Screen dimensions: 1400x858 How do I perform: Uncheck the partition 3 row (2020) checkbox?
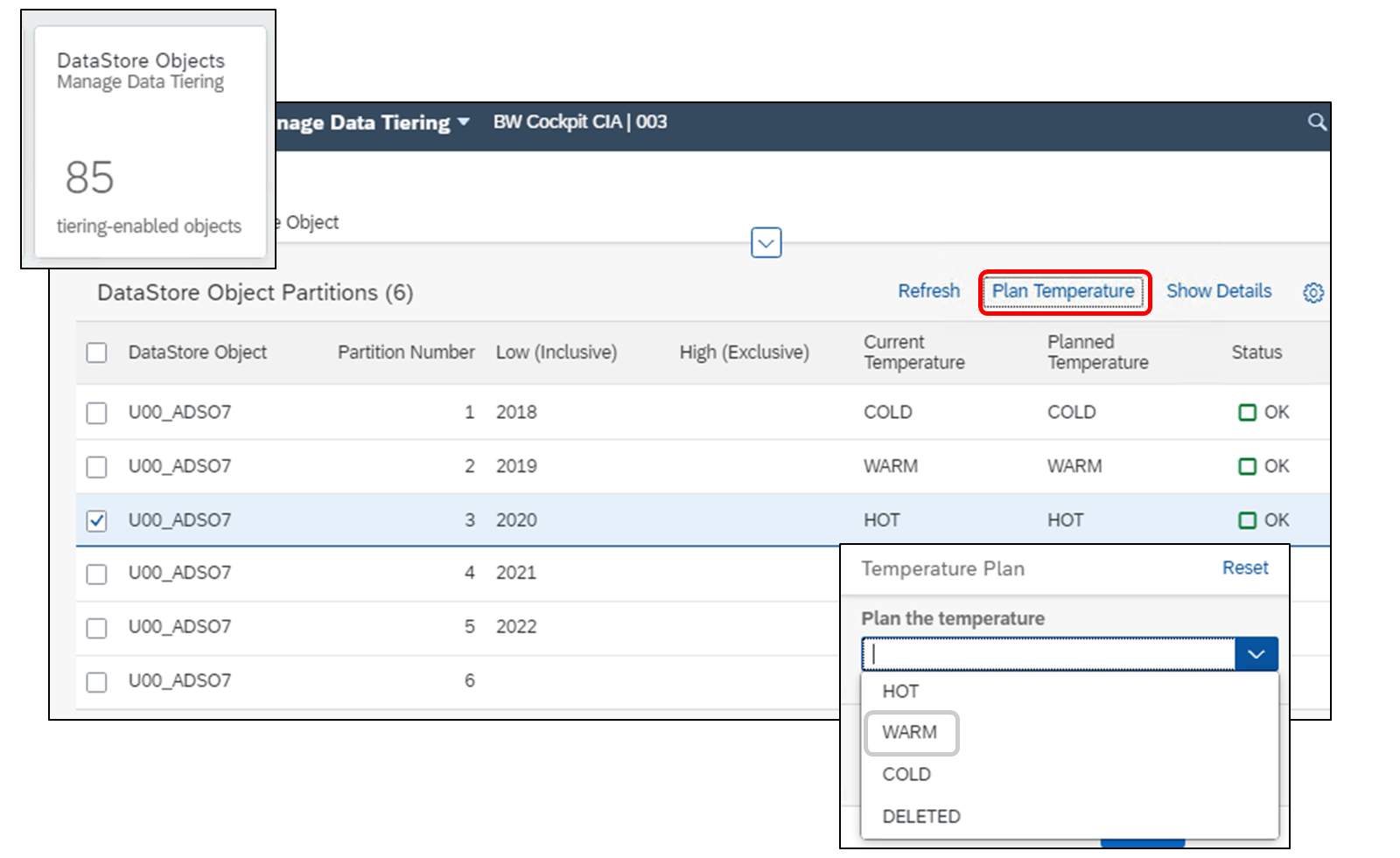click(x=97, y=521)
